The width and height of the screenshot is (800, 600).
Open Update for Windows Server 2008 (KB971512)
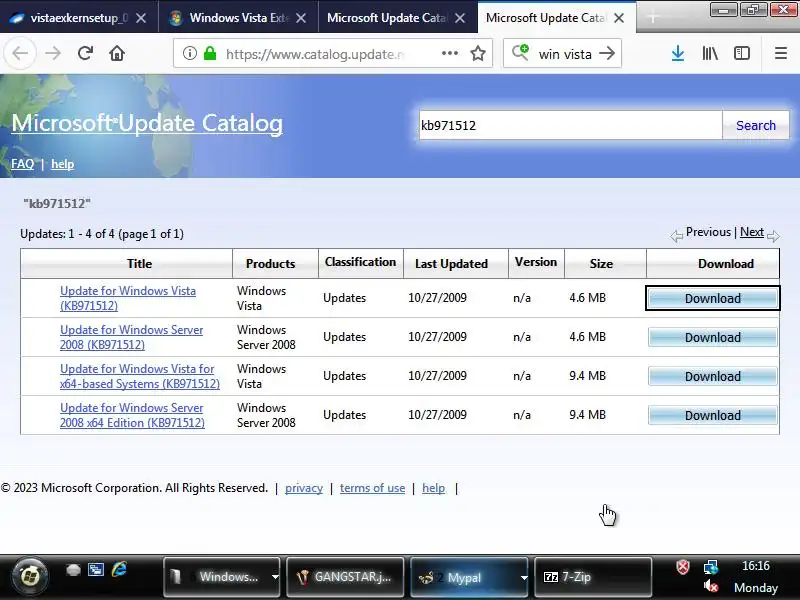(x=131, y=337)
